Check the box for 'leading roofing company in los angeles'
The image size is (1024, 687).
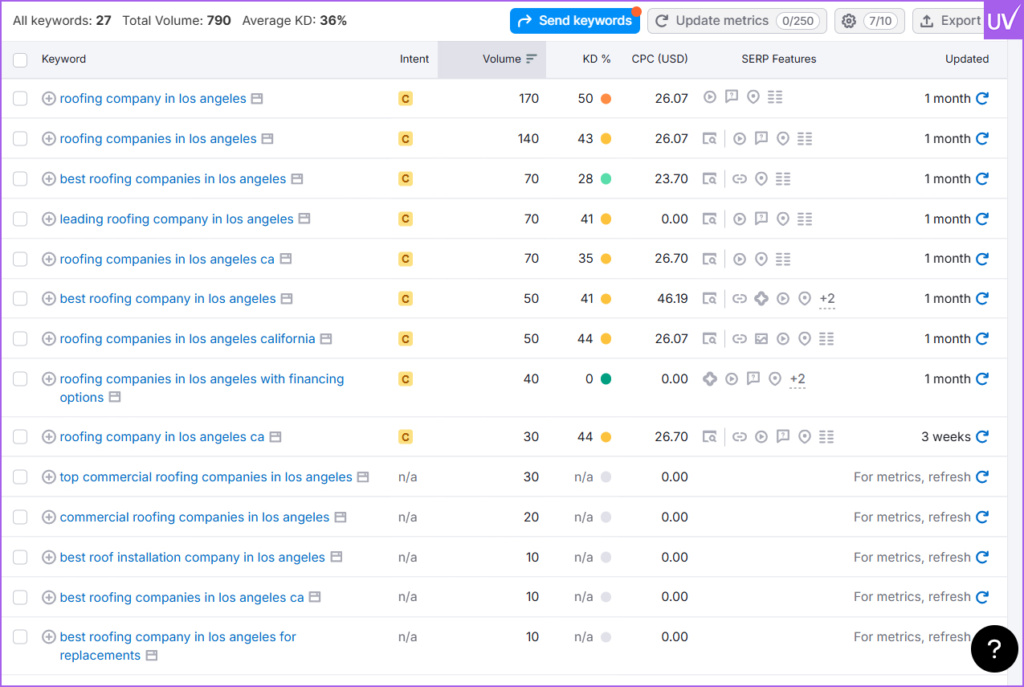click(x=20, y=219)
